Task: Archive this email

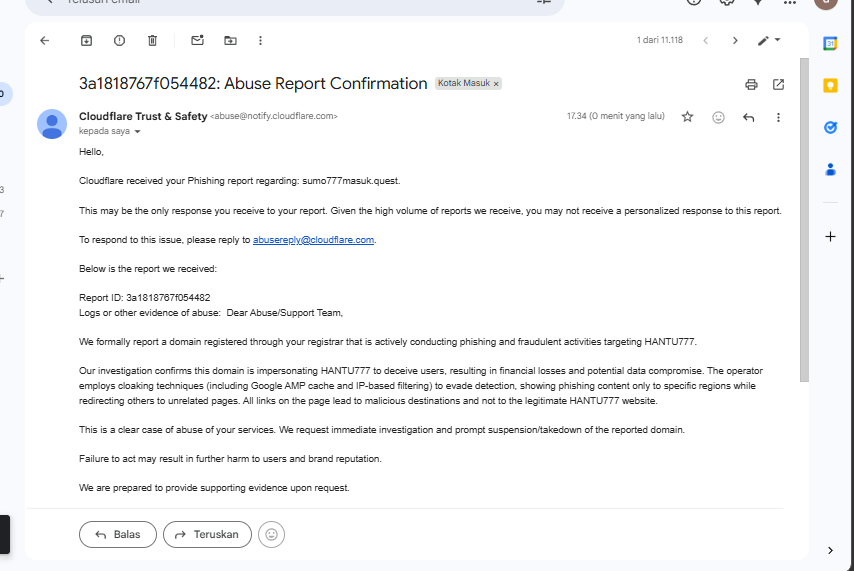Action: tap(87, 40)
